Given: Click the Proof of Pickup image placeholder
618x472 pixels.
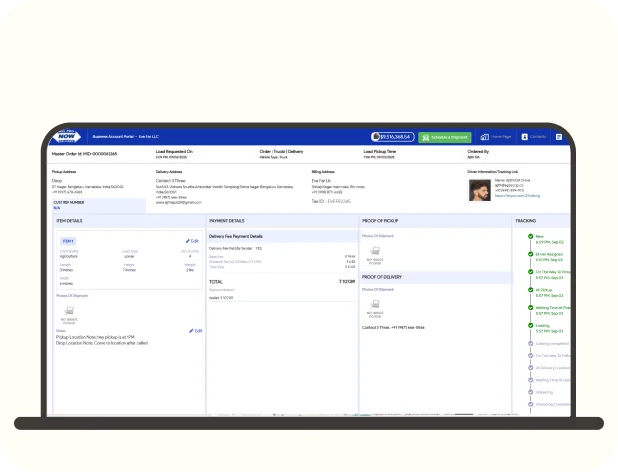Looking at the screenshot, I should click(x=374, y=255).
